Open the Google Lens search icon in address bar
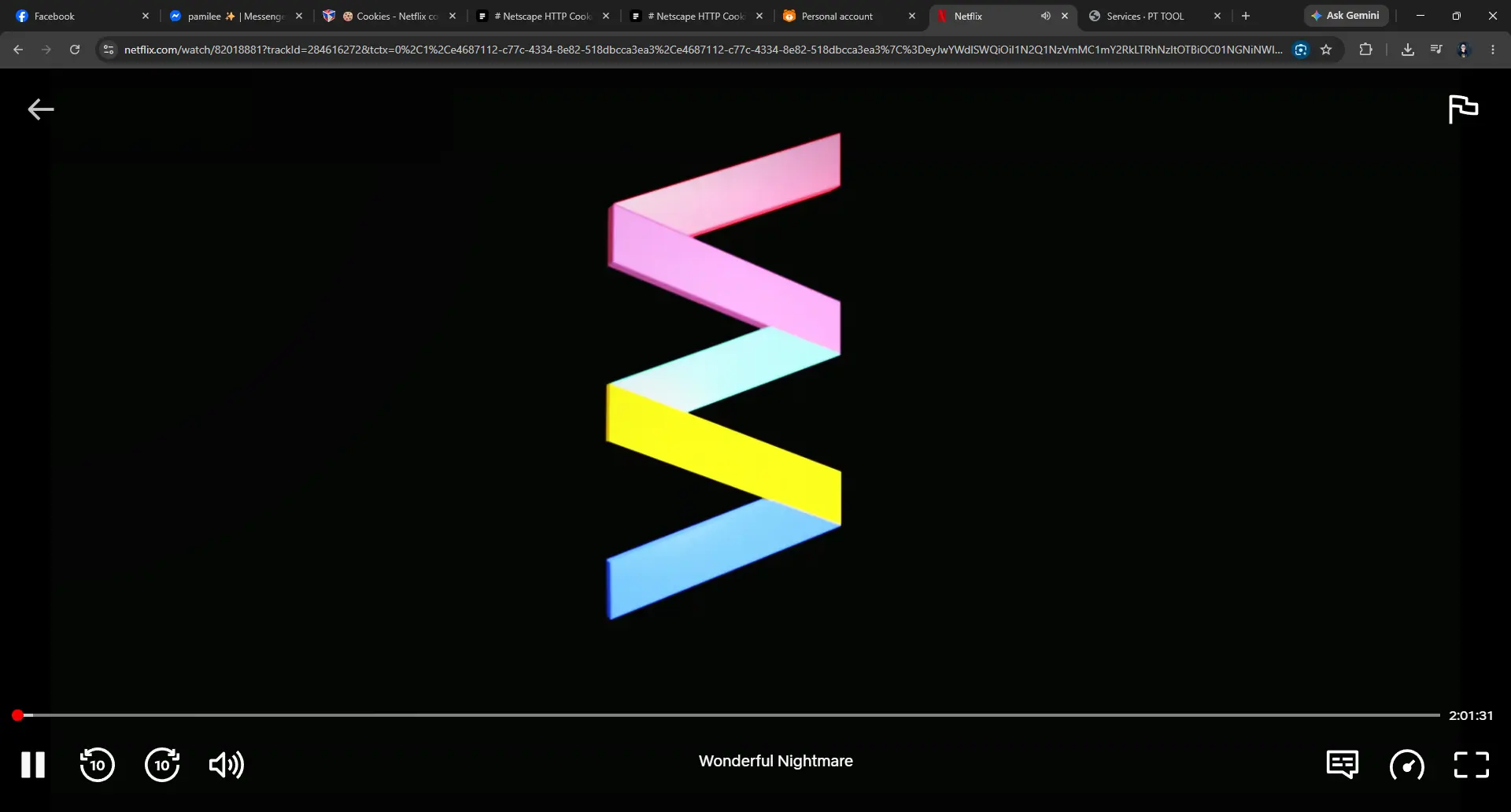1511x812 pixels. point(1301,50)
